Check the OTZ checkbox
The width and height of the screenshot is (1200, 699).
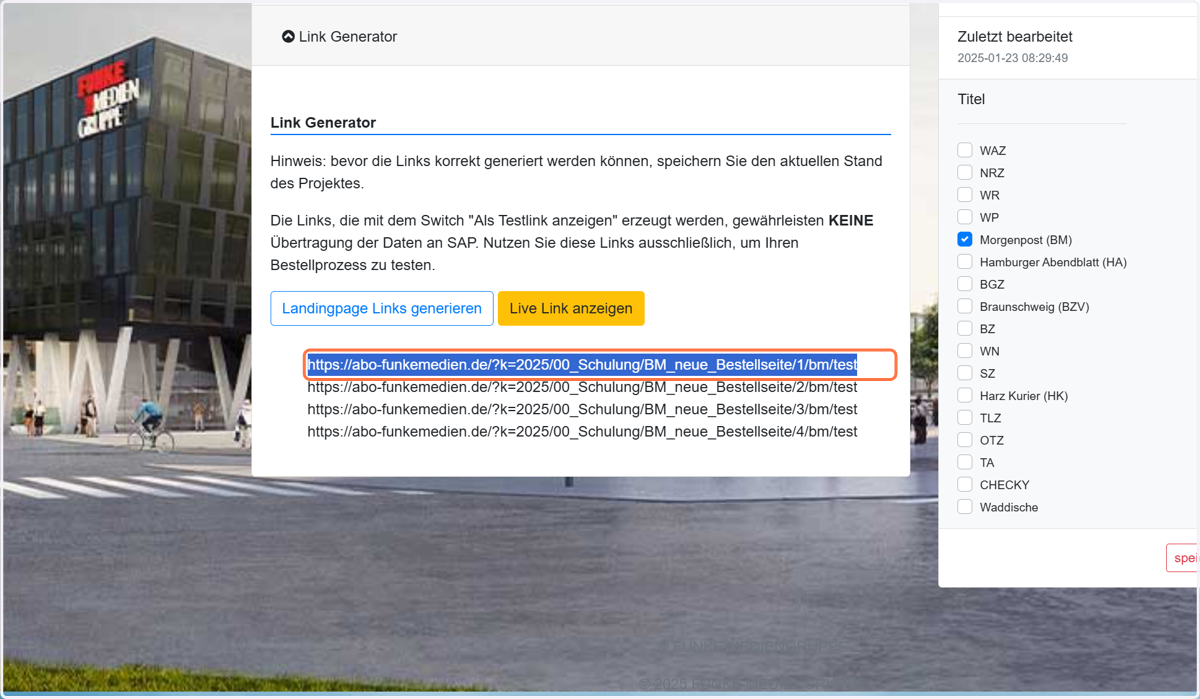point(965,440)
